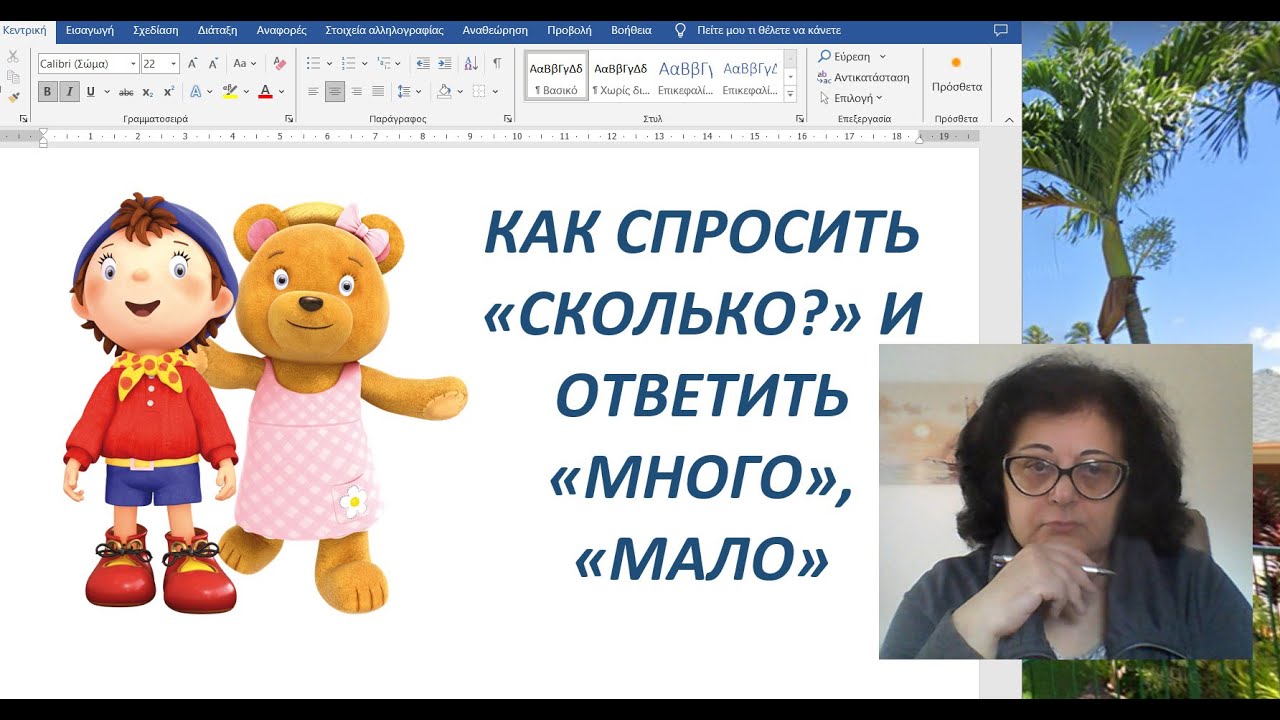
Task: Increase paragraph indent
Action: point(445,63)
